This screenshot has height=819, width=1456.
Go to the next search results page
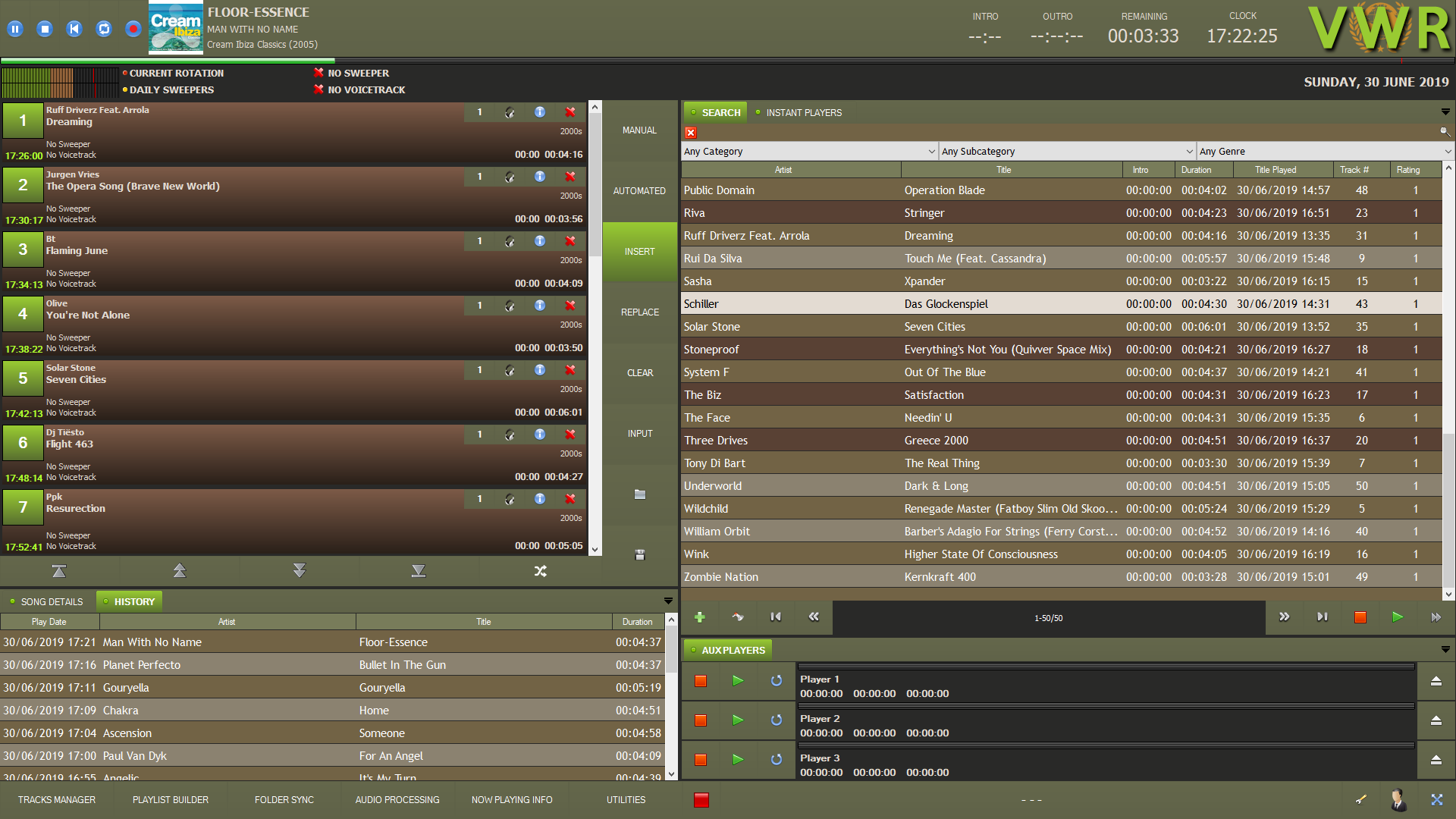[x=1285, y=617]
